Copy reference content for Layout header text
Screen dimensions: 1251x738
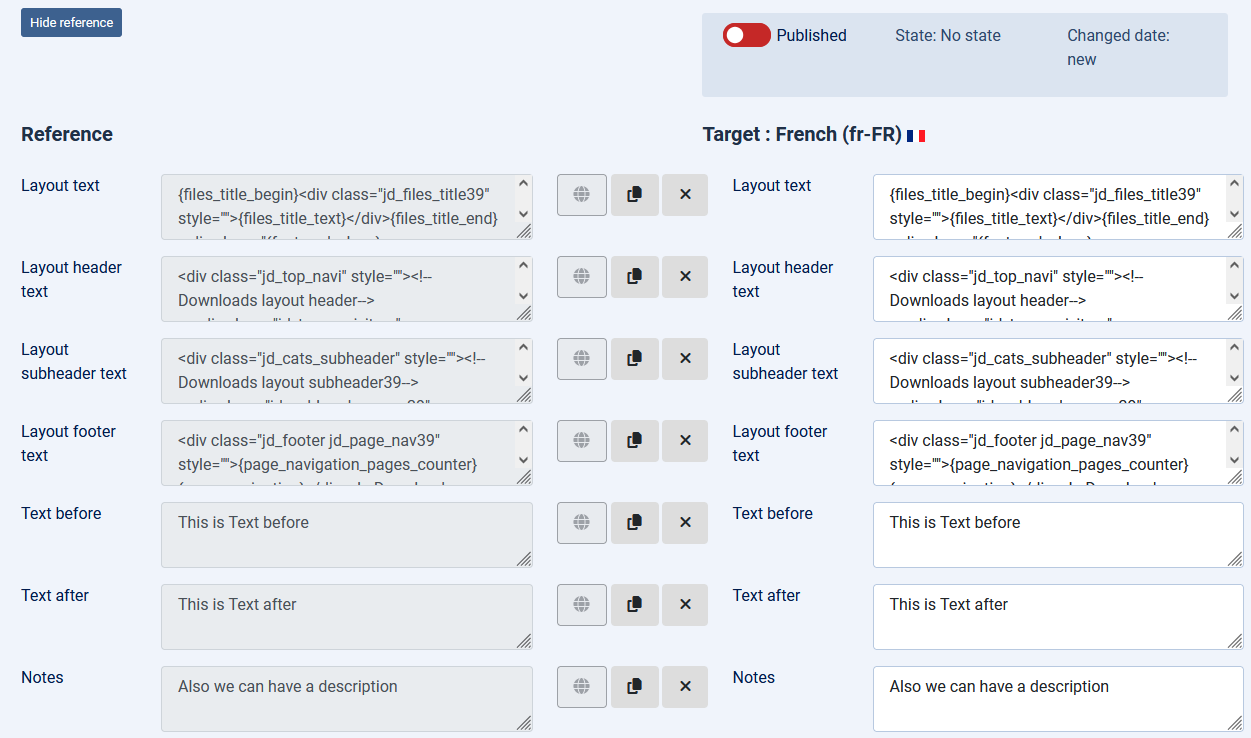[x=633, y=276]
